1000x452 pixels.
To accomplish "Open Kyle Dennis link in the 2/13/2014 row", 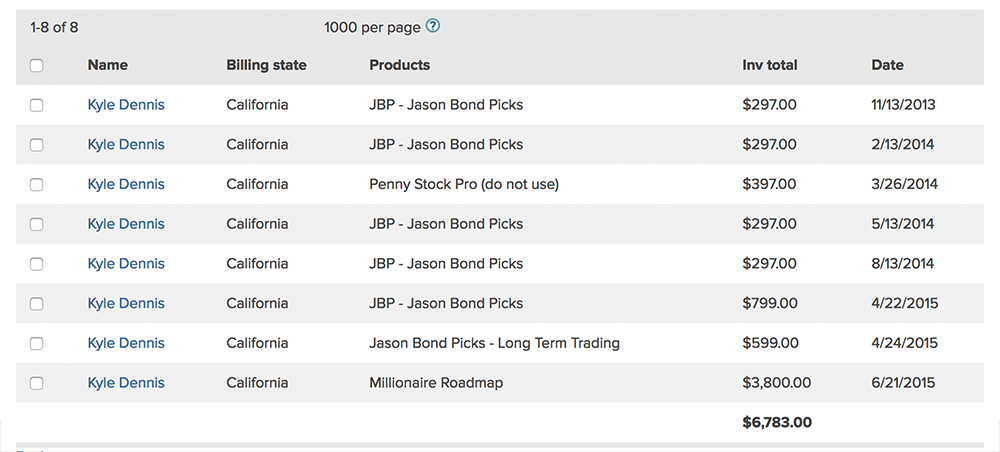I will [x=126, y=145].
